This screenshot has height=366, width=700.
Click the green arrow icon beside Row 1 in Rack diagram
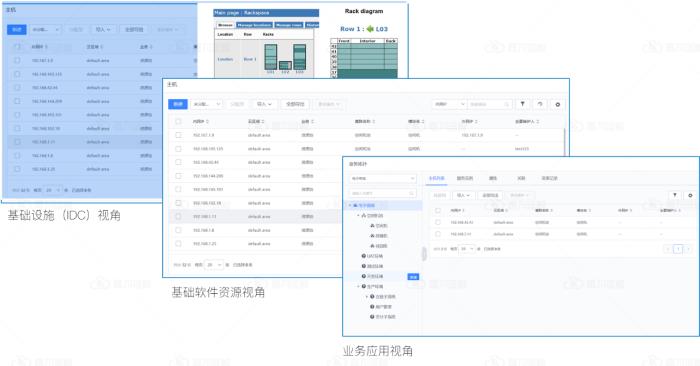pos(370,29)
